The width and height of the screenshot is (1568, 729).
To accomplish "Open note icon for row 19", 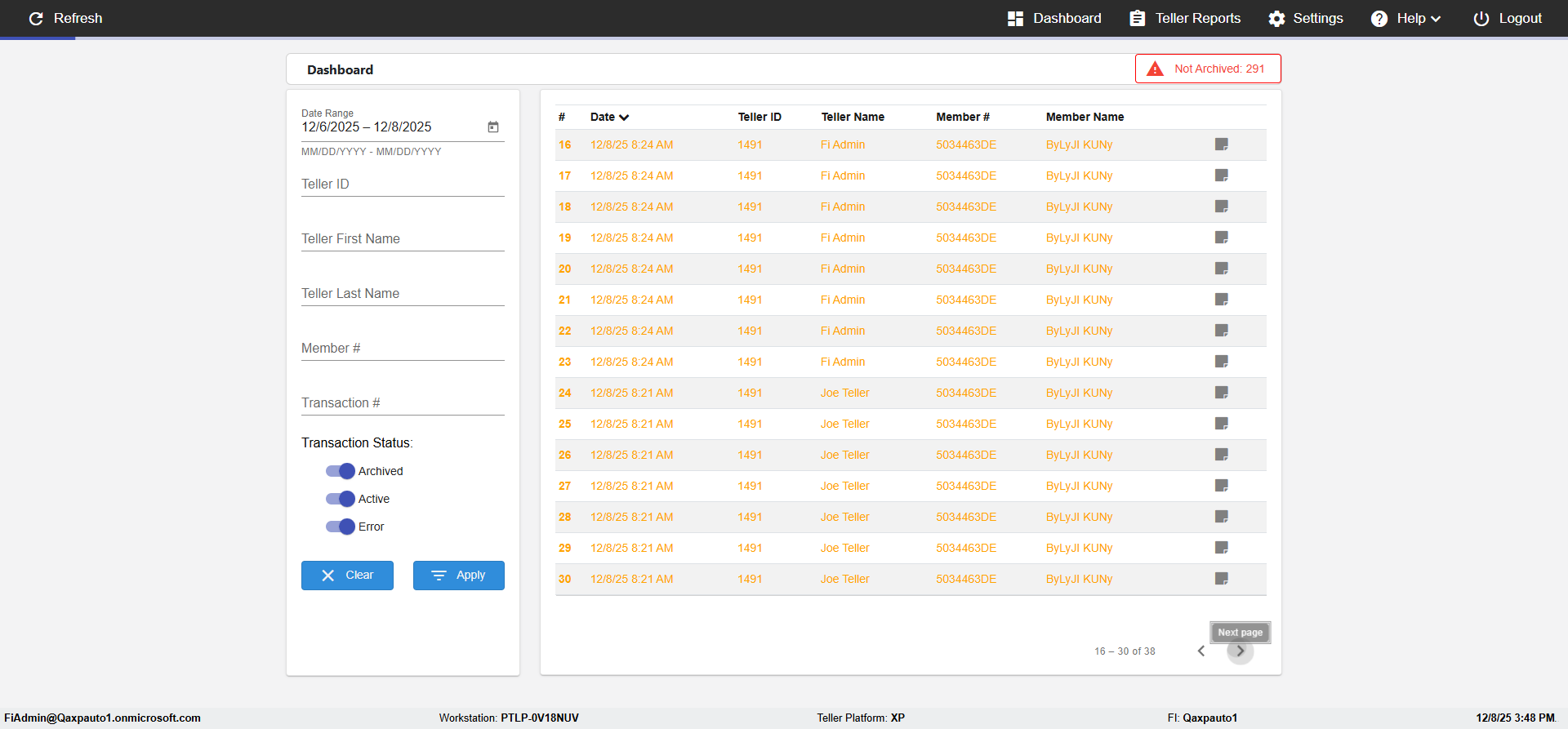I will point(1222,238).
